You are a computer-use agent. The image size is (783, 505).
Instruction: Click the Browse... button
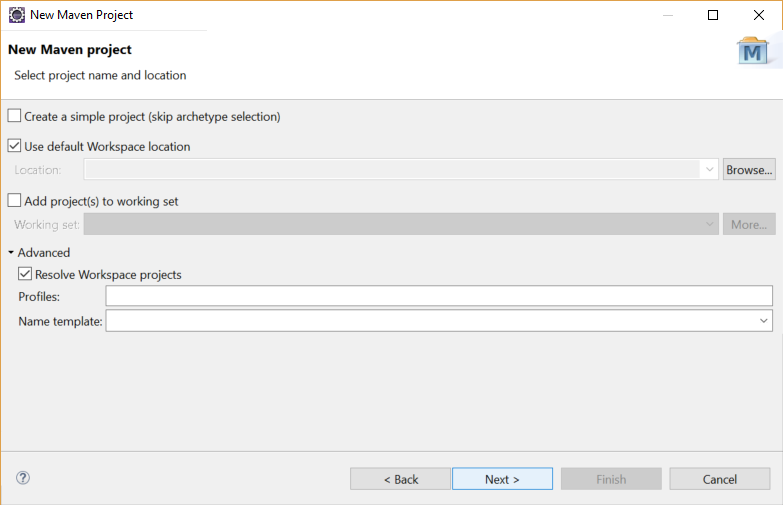(x=749, y=170)
